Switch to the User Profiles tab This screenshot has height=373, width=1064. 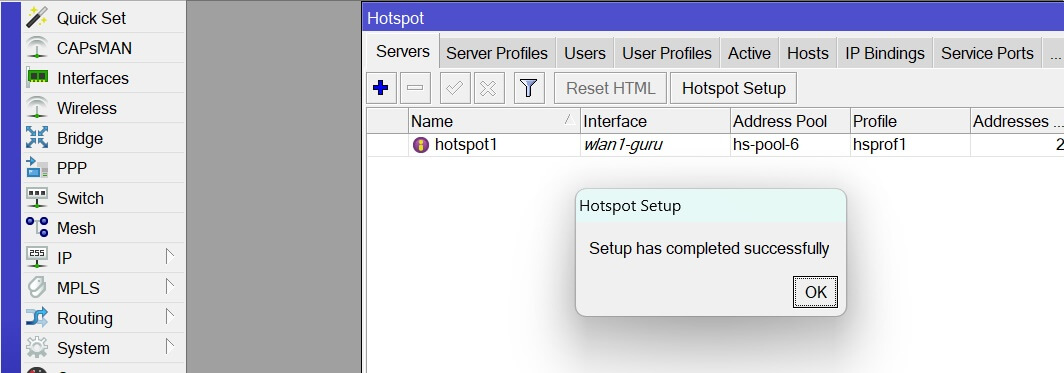click(667, 53)
